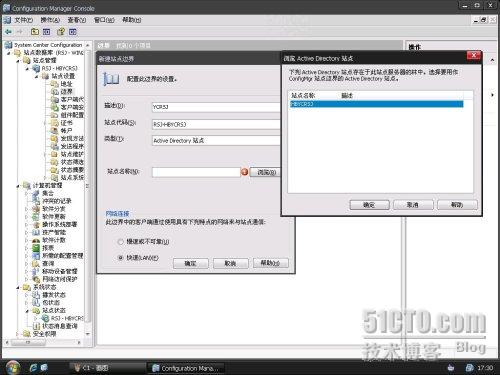Screen dimensions: 500x375
Task: Click the 网络访问保护 node icon
Action: (36, 279)
